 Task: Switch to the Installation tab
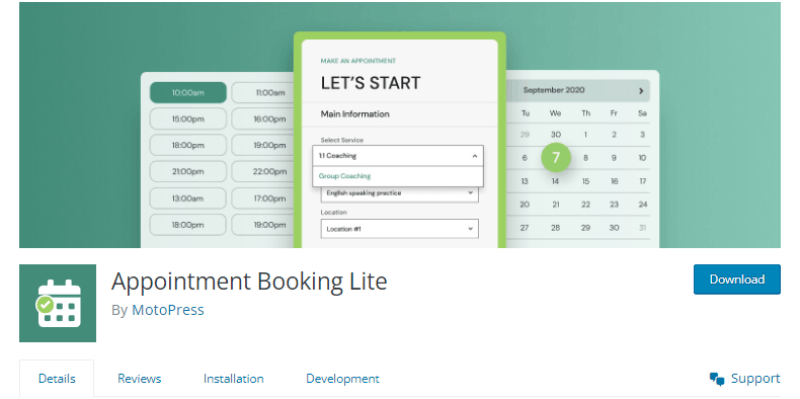(234, 379)
